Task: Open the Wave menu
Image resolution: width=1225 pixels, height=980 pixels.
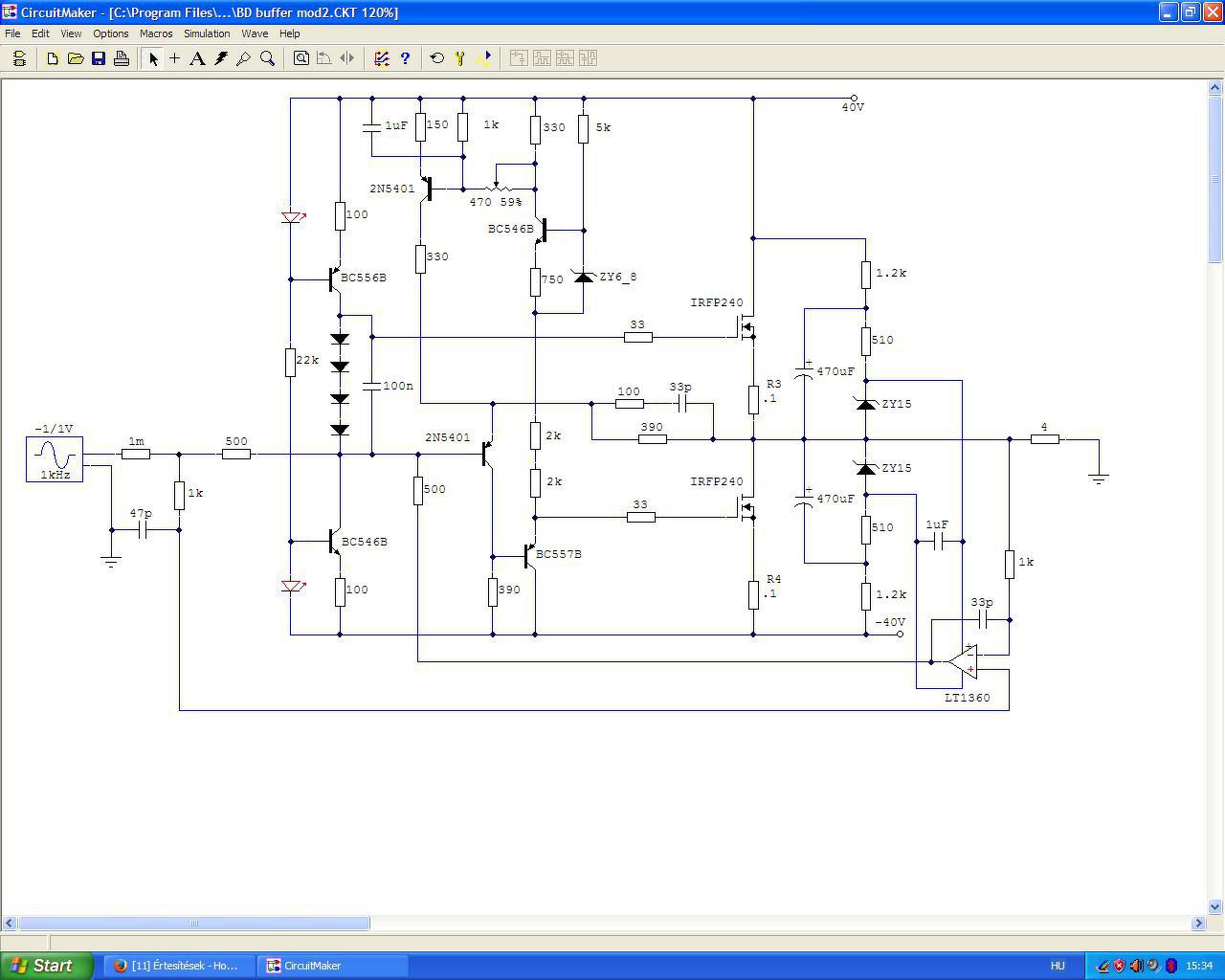Action: [x=255, y=33]
